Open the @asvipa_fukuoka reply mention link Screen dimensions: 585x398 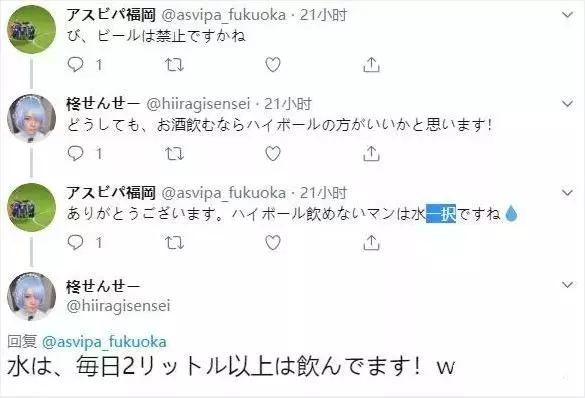click(104, 342)
